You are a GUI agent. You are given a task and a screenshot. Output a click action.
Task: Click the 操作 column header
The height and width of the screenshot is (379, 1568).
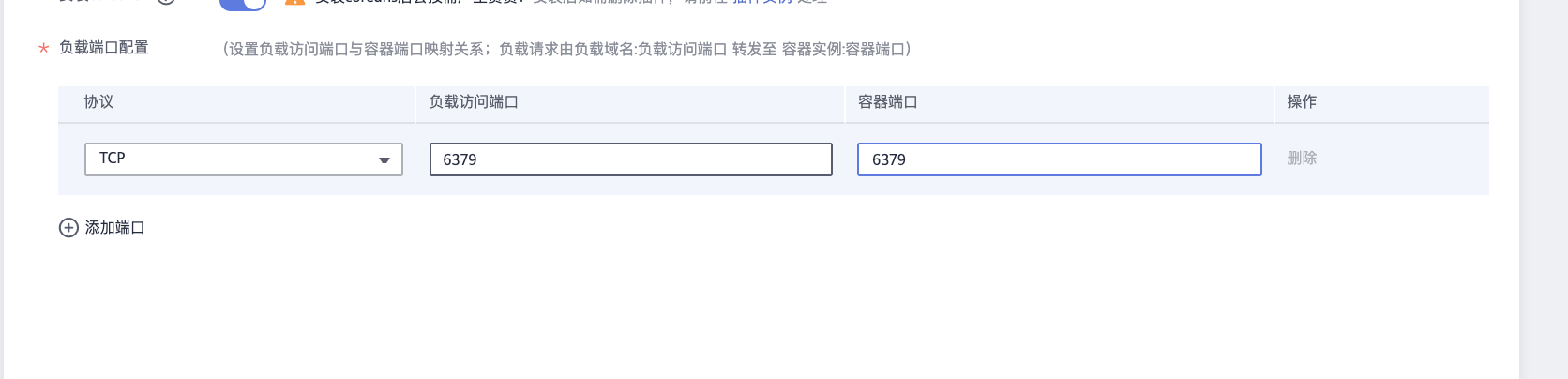coord(1302,102)
